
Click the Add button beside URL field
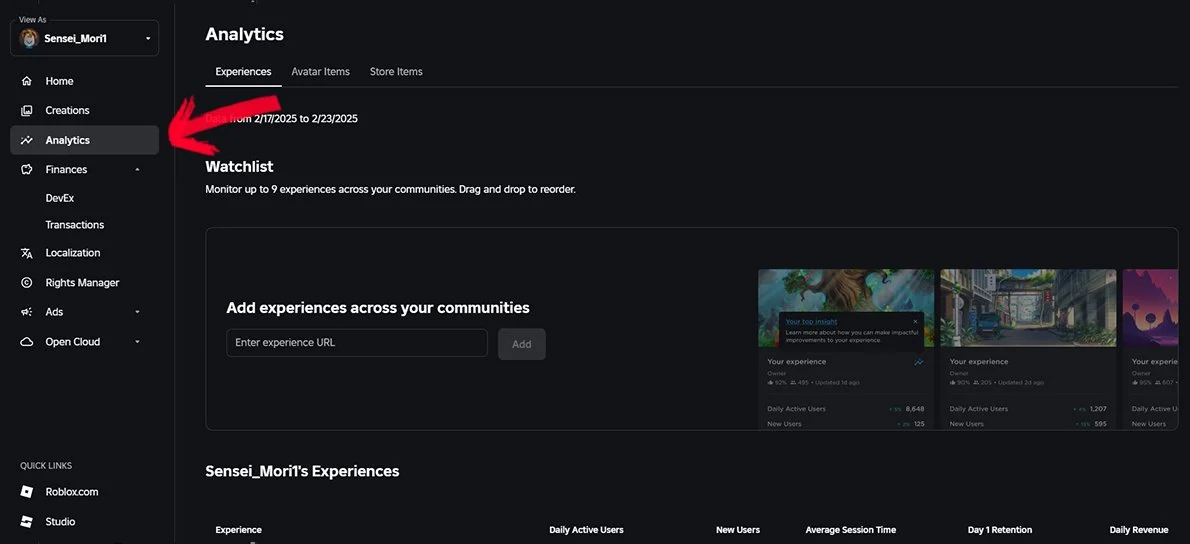(x=521, y=344)
